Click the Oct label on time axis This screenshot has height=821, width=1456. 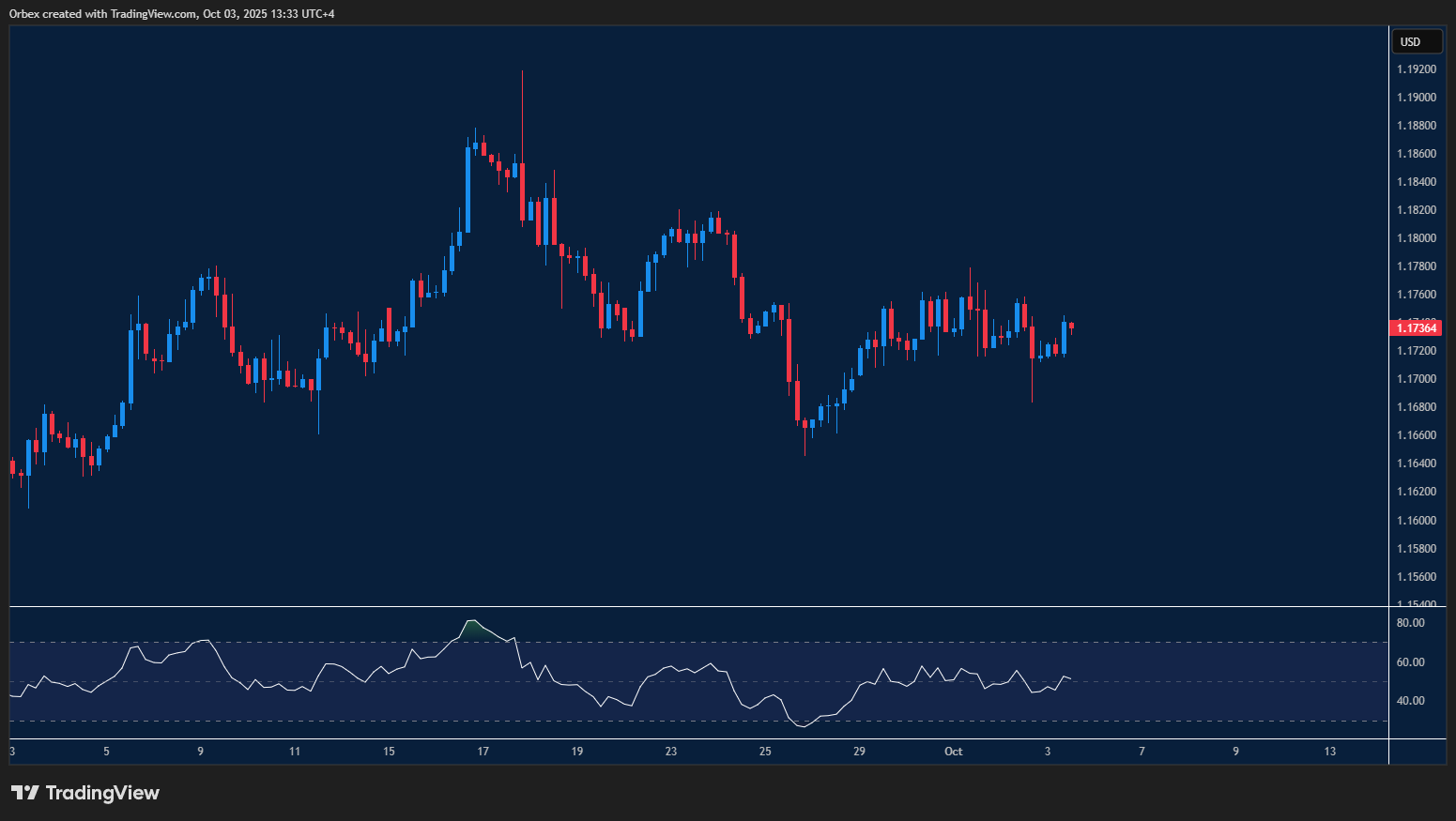[953, 752]
